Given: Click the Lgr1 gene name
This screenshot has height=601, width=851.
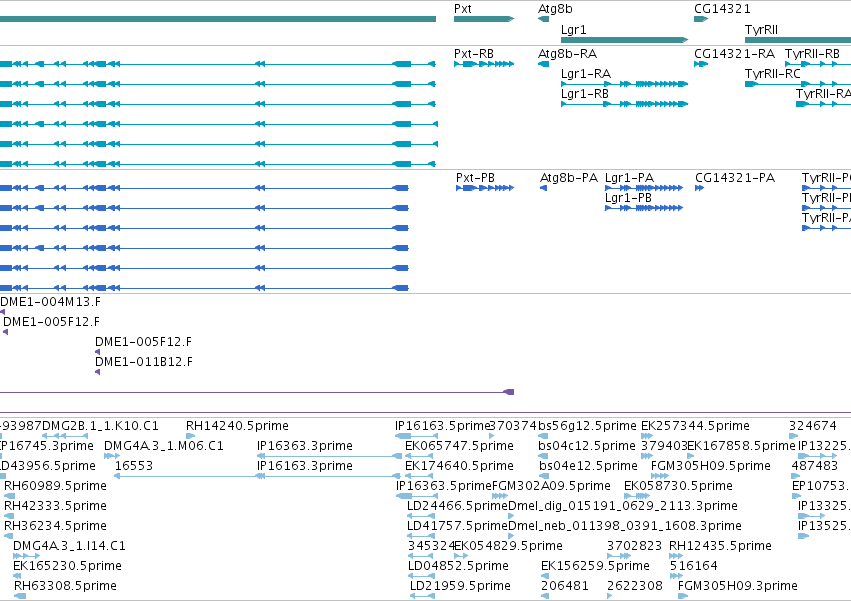Looking at the screenshot, I should pyautogui.click(x=574, y=30).
